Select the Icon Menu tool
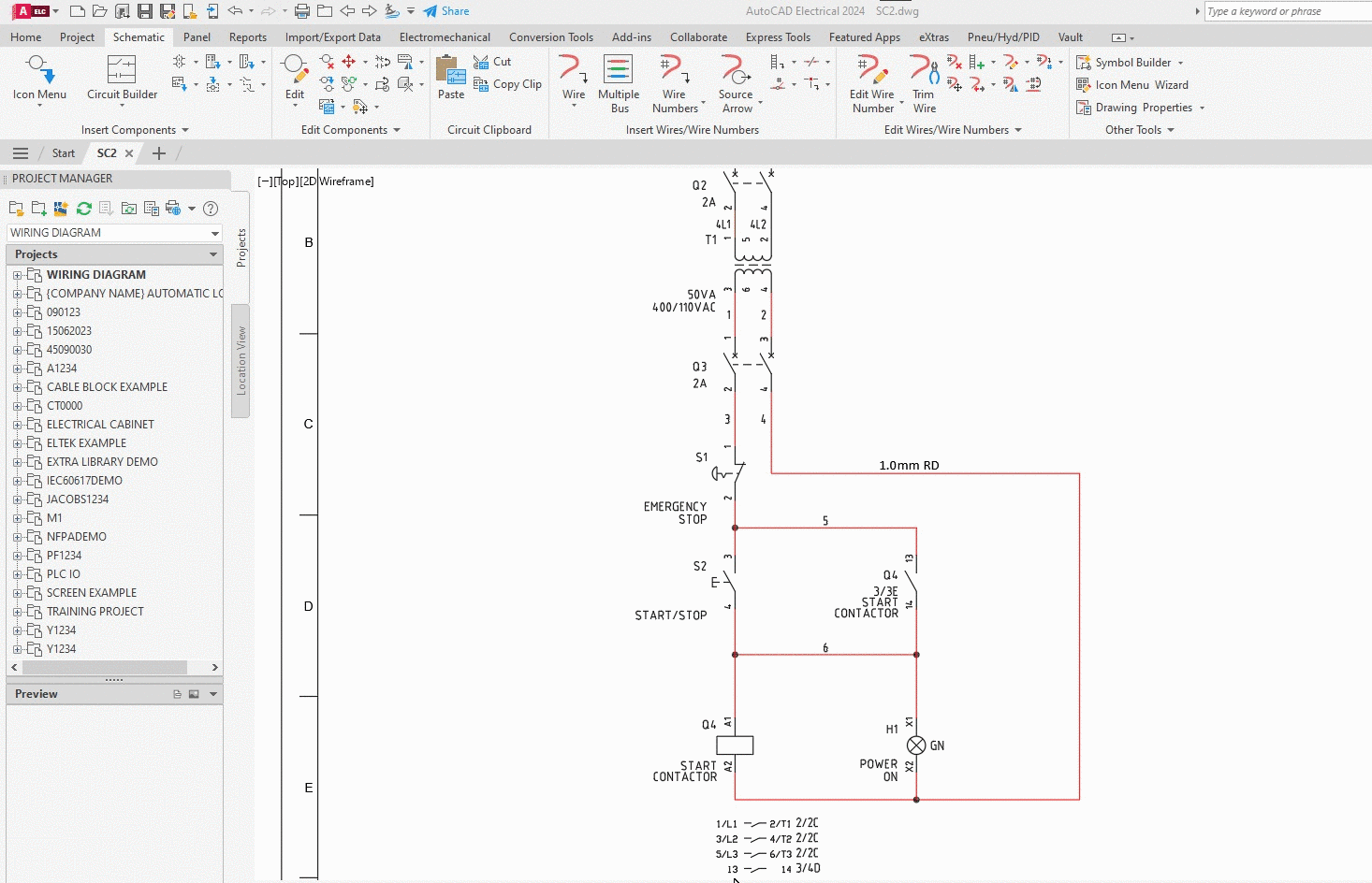Screen dimensions: 1372x883 (x=38, y=80)
